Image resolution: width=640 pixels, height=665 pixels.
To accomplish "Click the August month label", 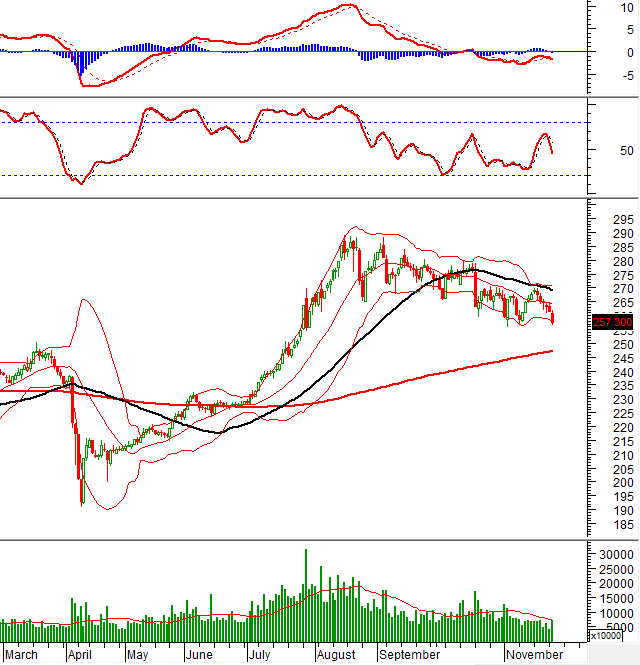I will click(x=336, y=655).
